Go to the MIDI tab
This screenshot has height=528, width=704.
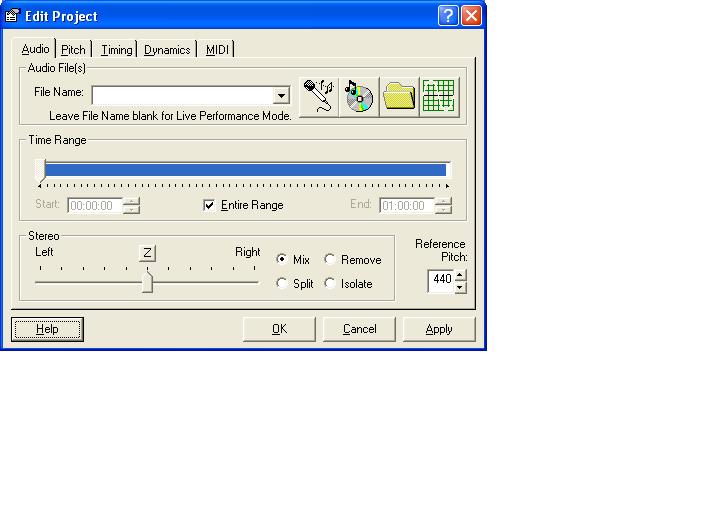(217, 50)
